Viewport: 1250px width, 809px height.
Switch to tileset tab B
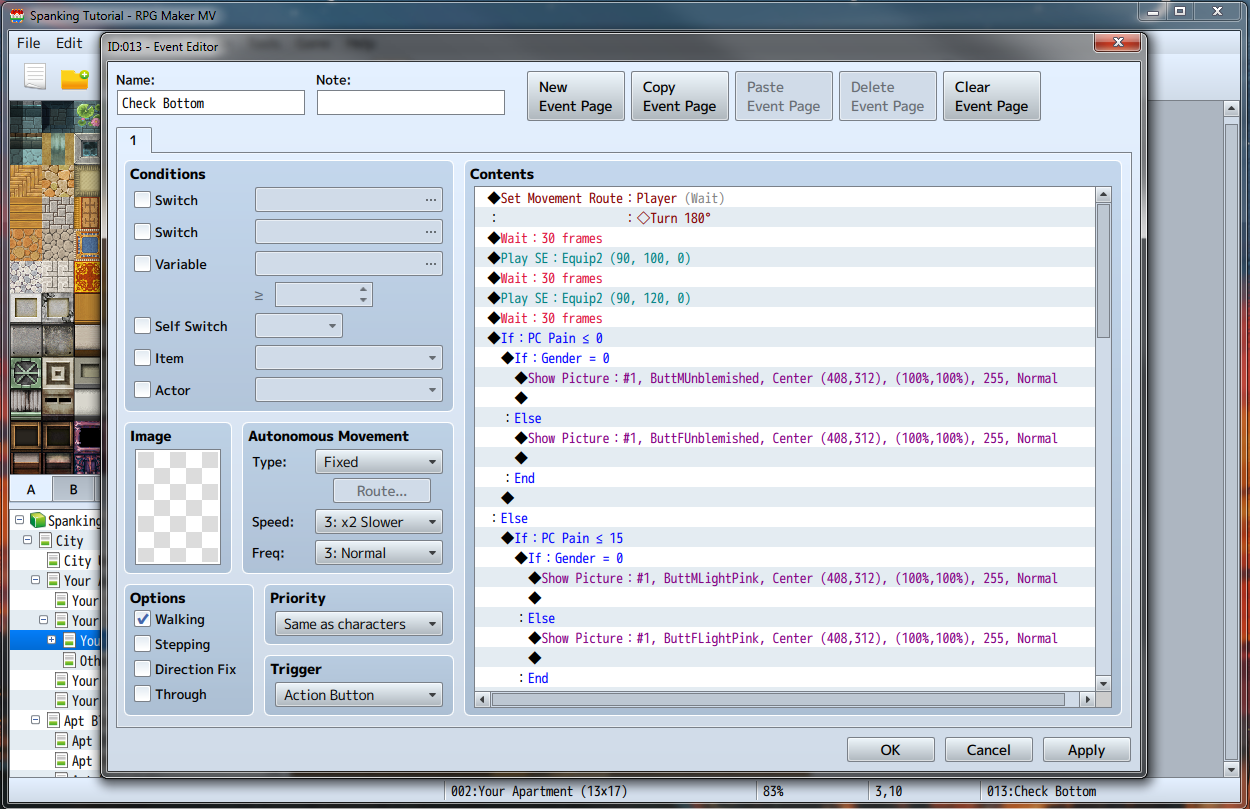click(73, 489)
